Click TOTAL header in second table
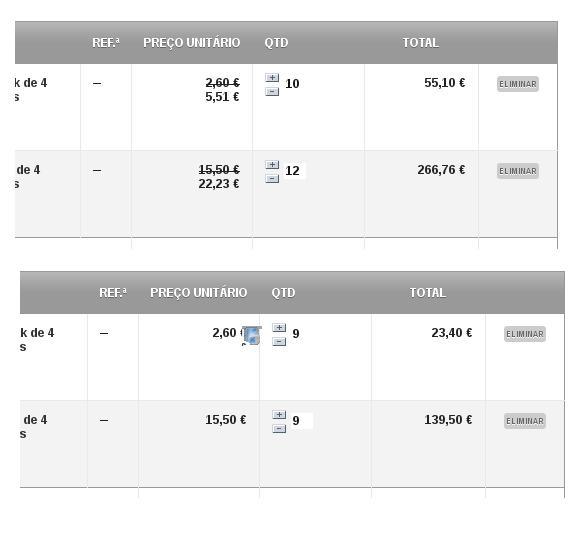This screenshot has height=533, width=572. [428, 293]
